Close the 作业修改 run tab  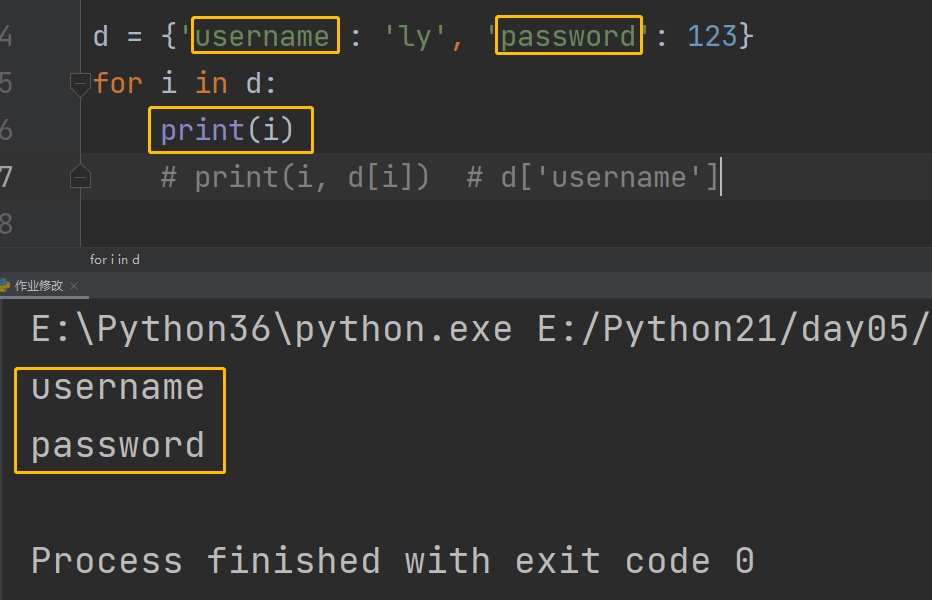[74, 286]
